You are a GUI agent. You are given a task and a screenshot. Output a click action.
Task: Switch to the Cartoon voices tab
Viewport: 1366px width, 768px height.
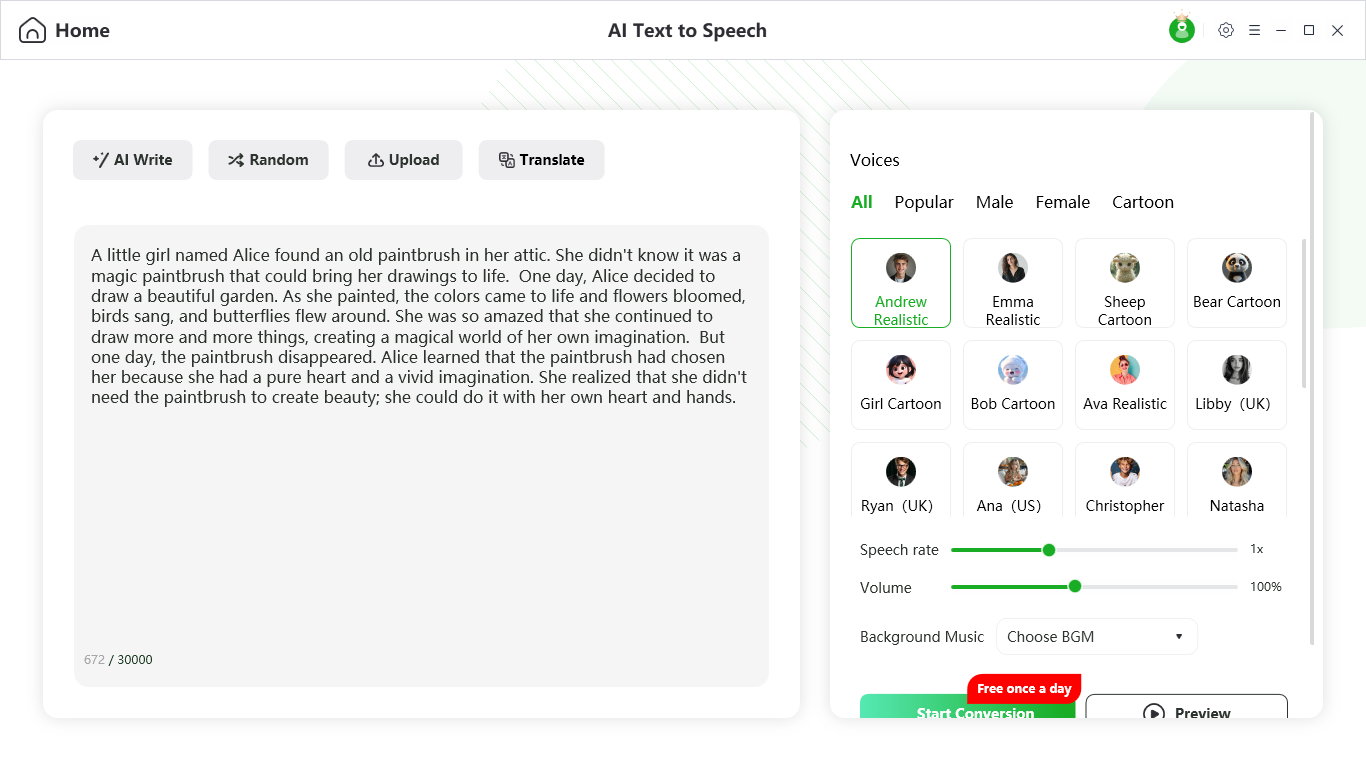[x=1142, y=202]
